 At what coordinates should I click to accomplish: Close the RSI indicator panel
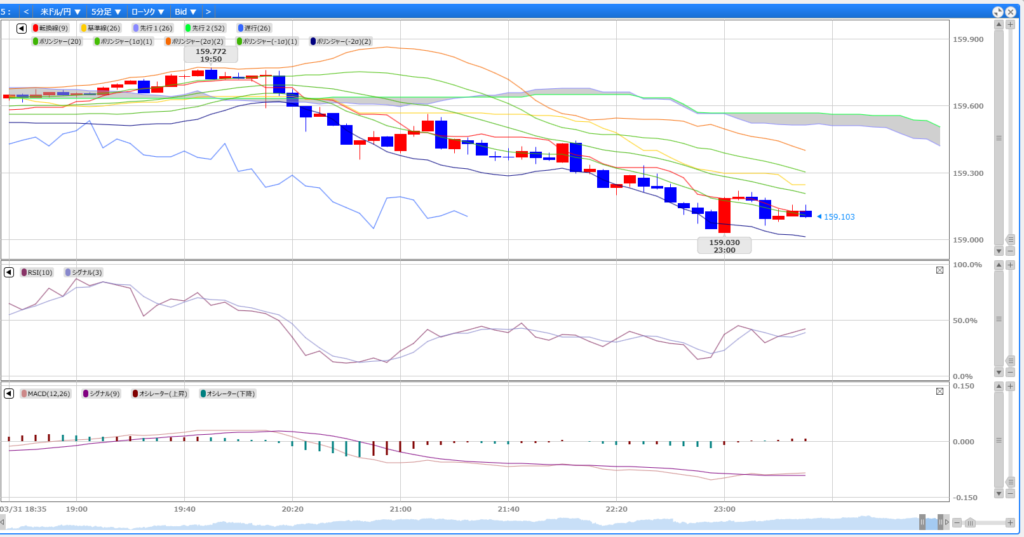pyautogui.click(x=940, y=270)
